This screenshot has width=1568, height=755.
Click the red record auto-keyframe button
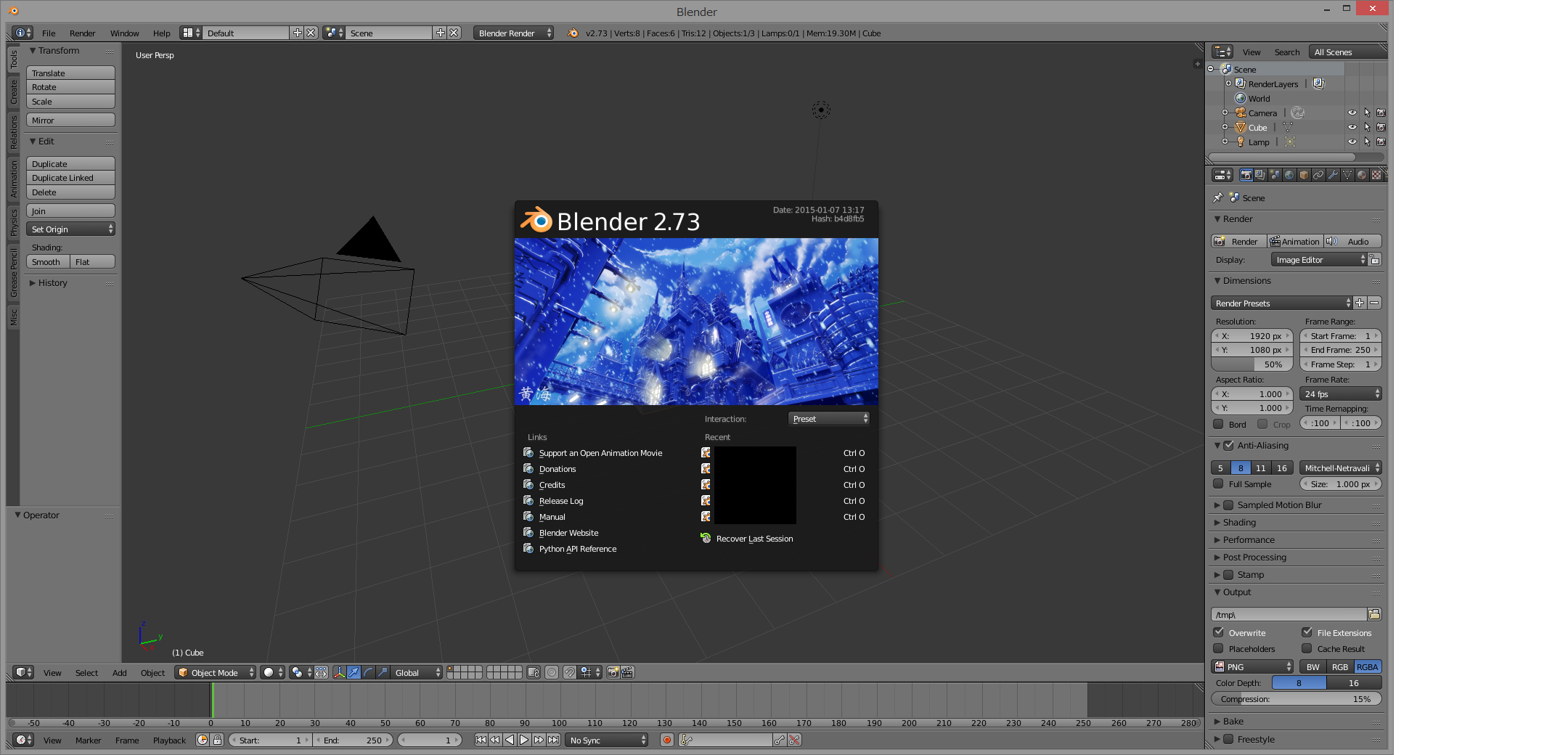coord(667,740)
